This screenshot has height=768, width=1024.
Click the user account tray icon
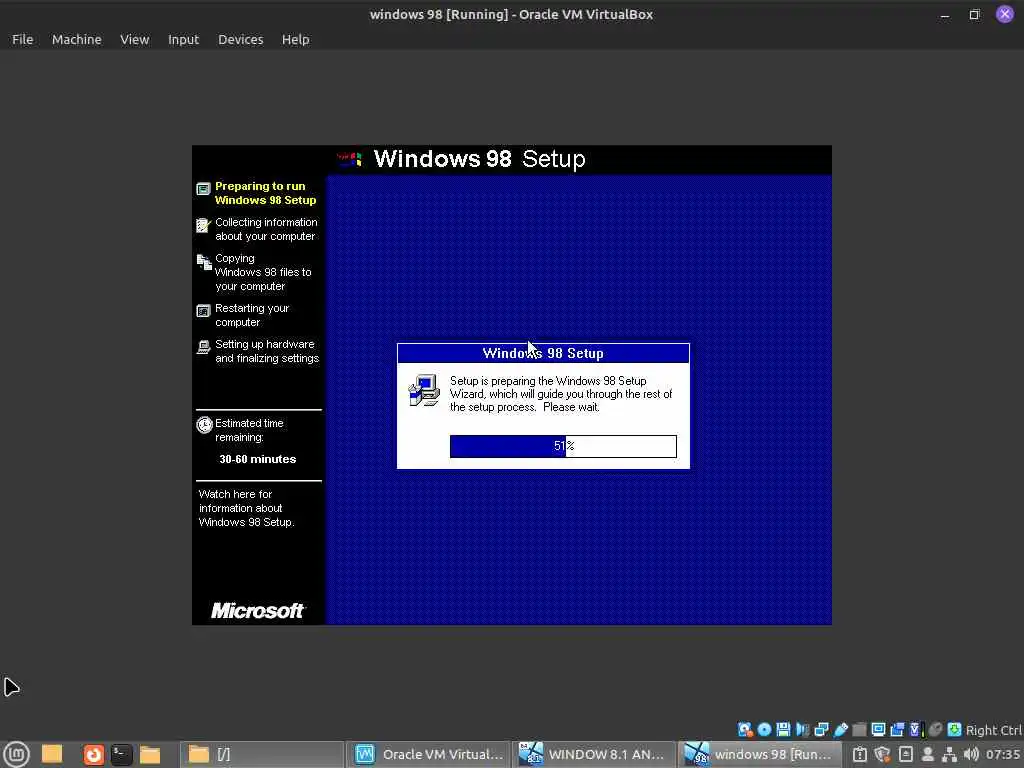[x=927, y=754]
